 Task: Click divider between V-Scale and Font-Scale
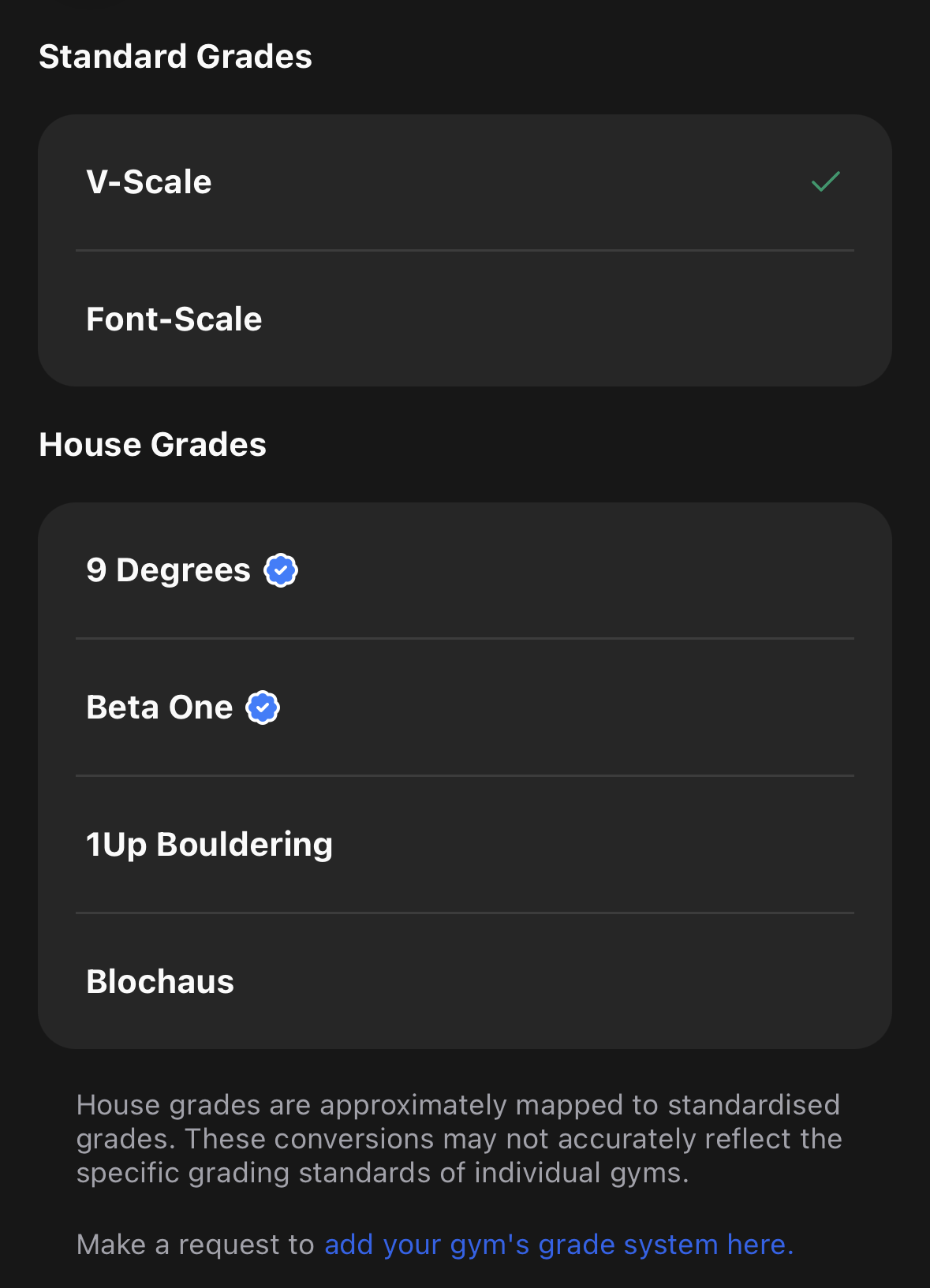pos(465,251)
